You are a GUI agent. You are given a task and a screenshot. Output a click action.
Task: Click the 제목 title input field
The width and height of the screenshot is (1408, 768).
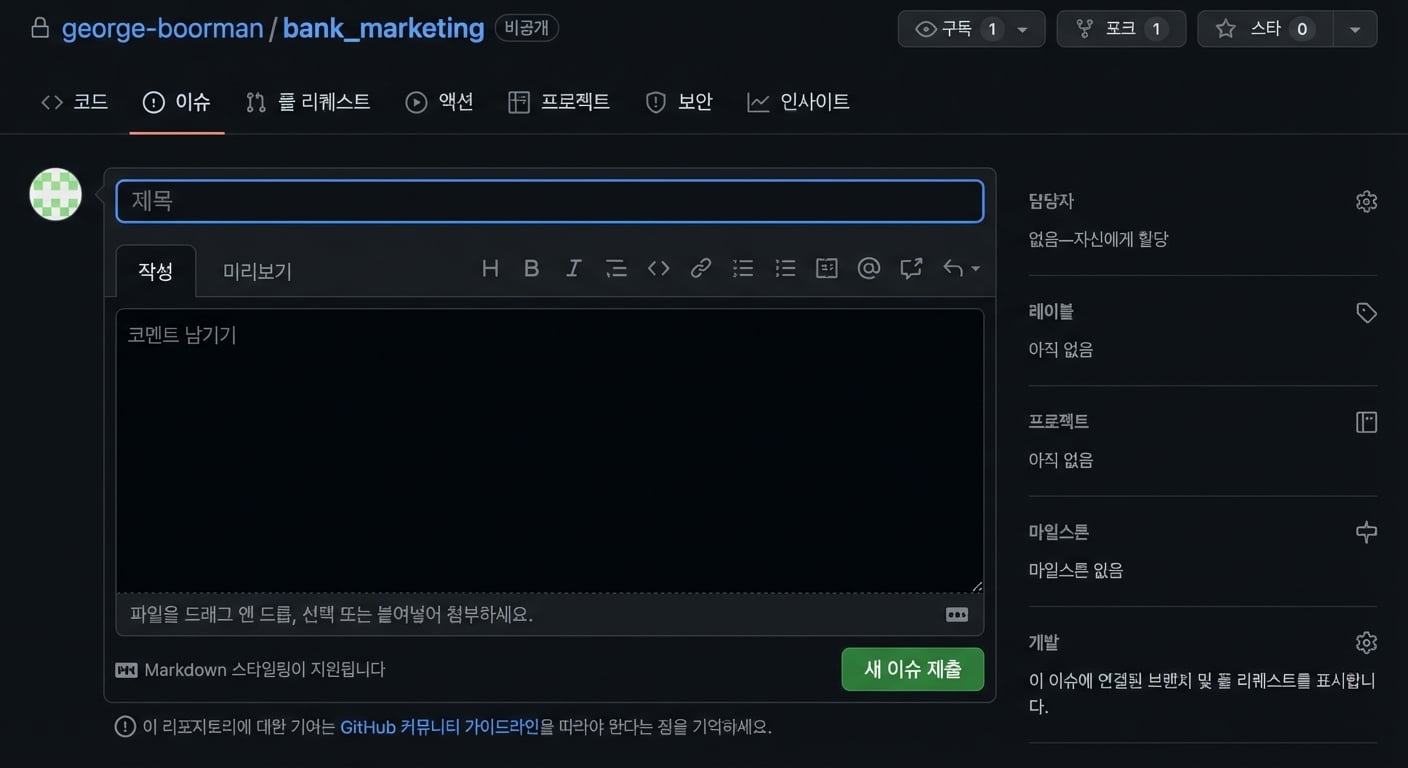[x=550, y=201]
